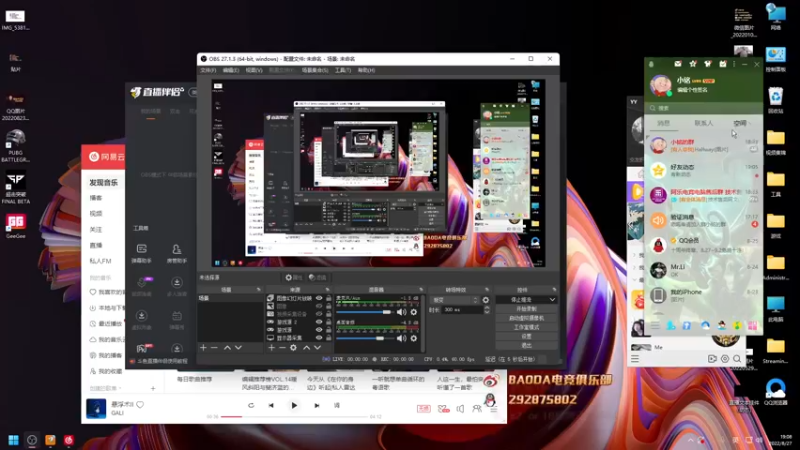
Task: Select 发现音乐 in NetEase sidebar
Action: (104, 182)
